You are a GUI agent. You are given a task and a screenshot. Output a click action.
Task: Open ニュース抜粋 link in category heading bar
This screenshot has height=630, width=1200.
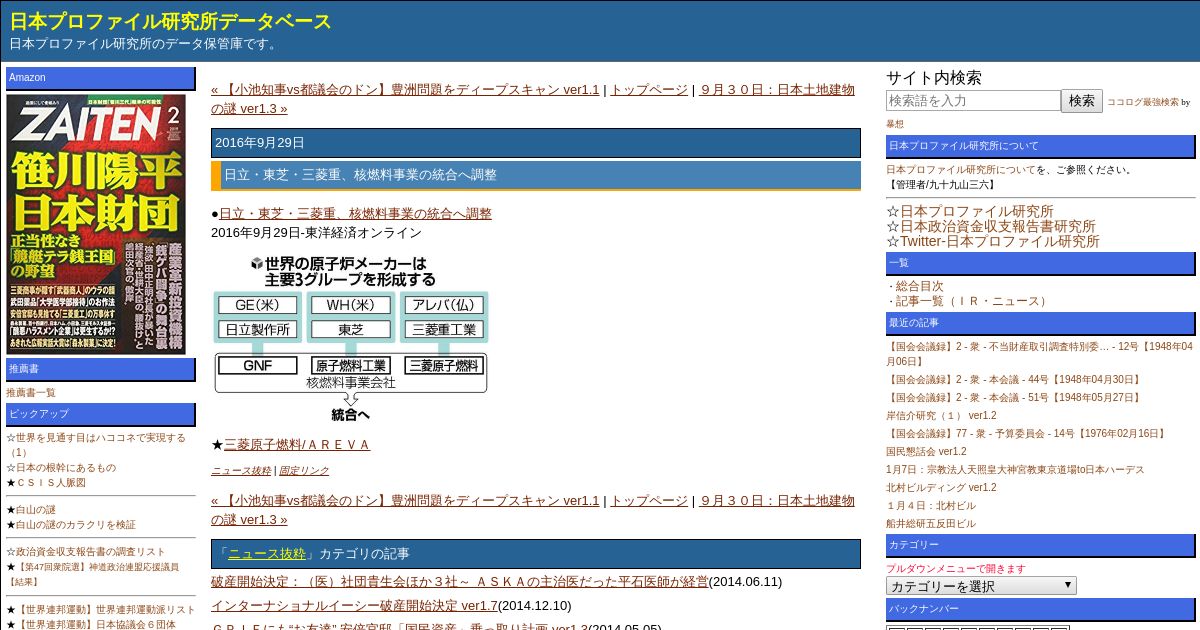[x=267, y=553]
